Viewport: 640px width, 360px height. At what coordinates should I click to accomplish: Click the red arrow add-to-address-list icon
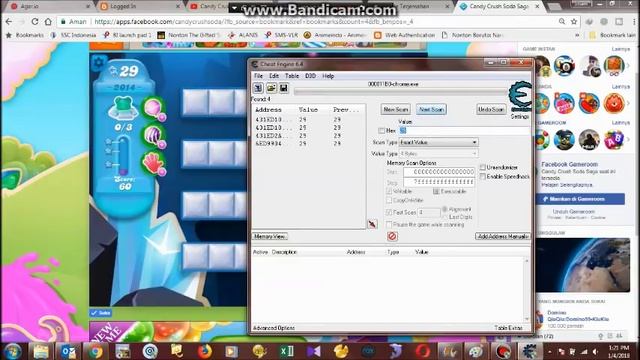[372, 224]
